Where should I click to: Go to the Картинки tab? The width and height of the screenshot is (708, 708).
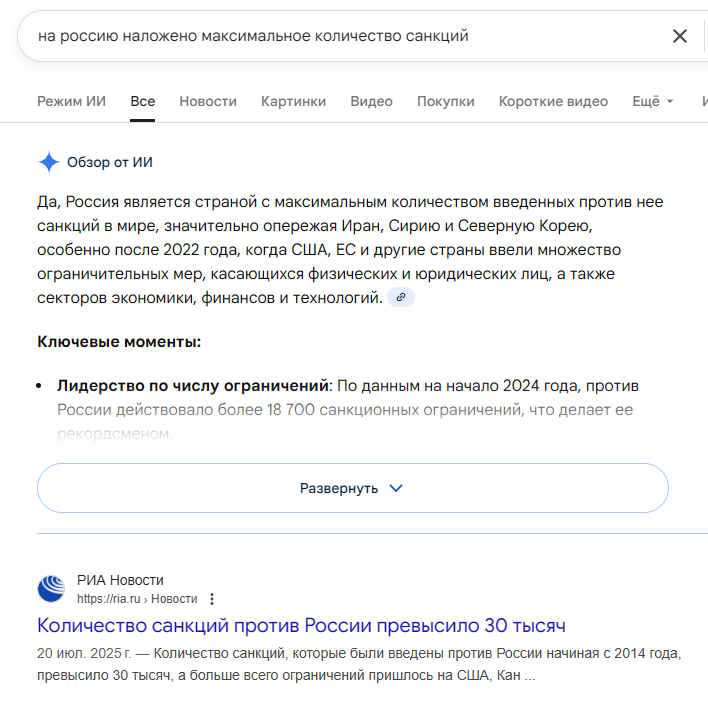tap(293, 101)
